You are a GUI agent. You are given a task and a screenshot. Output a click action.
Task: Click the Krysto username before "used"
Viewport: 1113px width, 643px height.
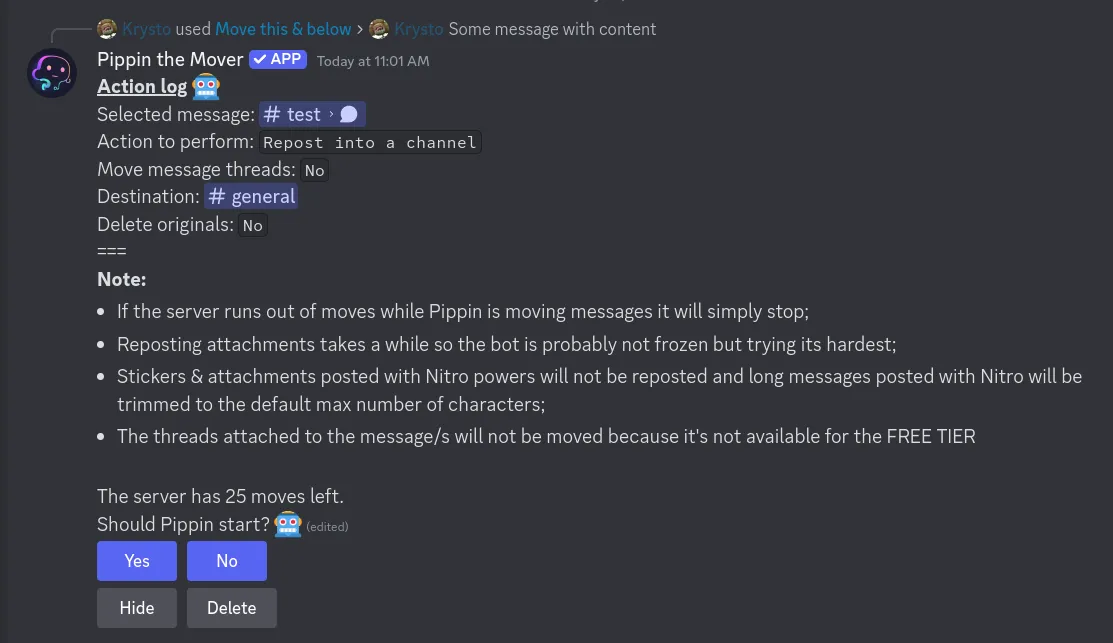(147, 29)
